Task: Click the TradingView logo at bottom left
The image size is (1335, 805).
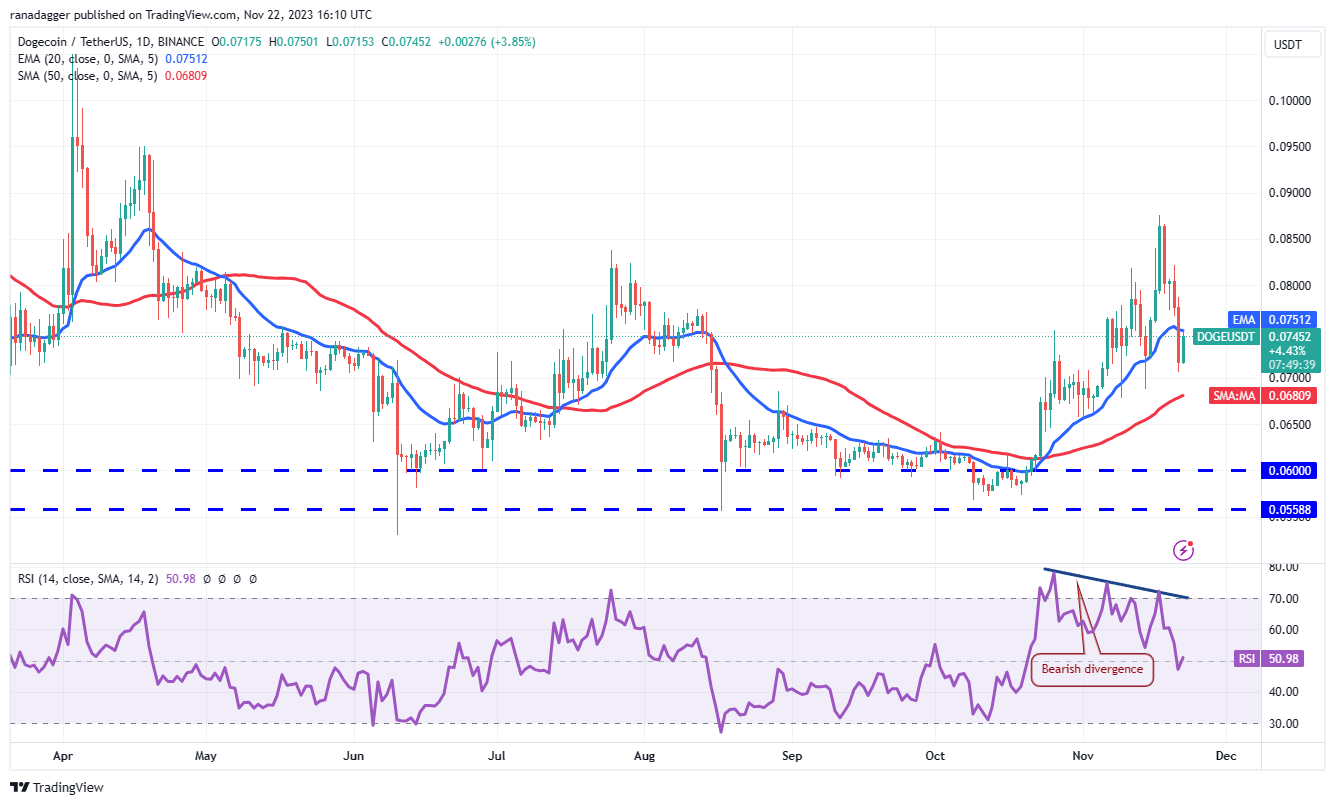Action: pyautogui.click(x=57, y=787)
